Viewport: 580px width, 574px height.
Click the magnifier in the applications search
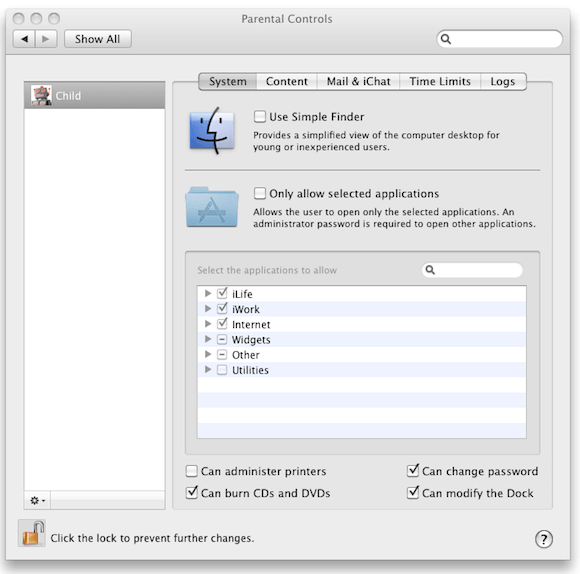coord(430,270)
